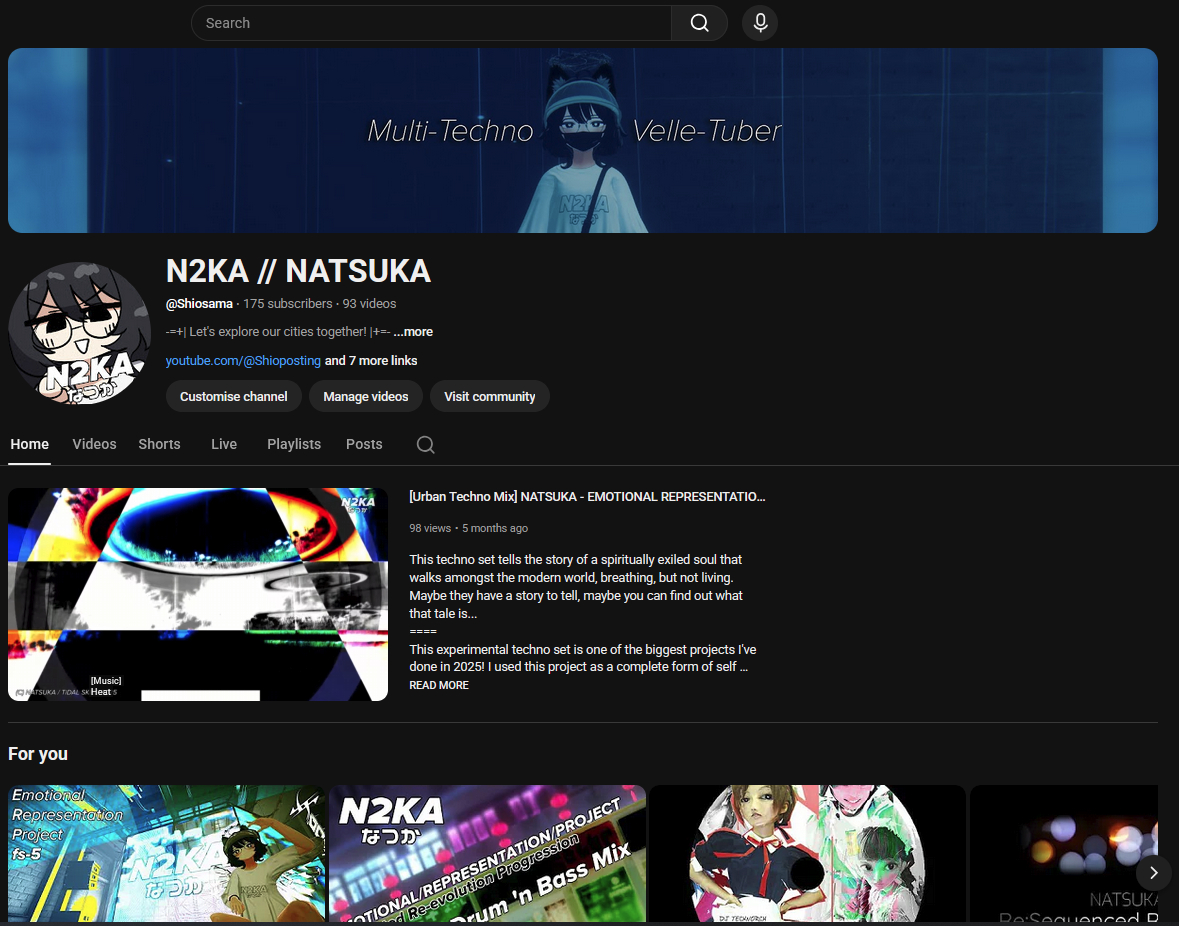Click the channel search magnifier icon
The height and width of the screenshot is (926, 1179).
point(425,445)
